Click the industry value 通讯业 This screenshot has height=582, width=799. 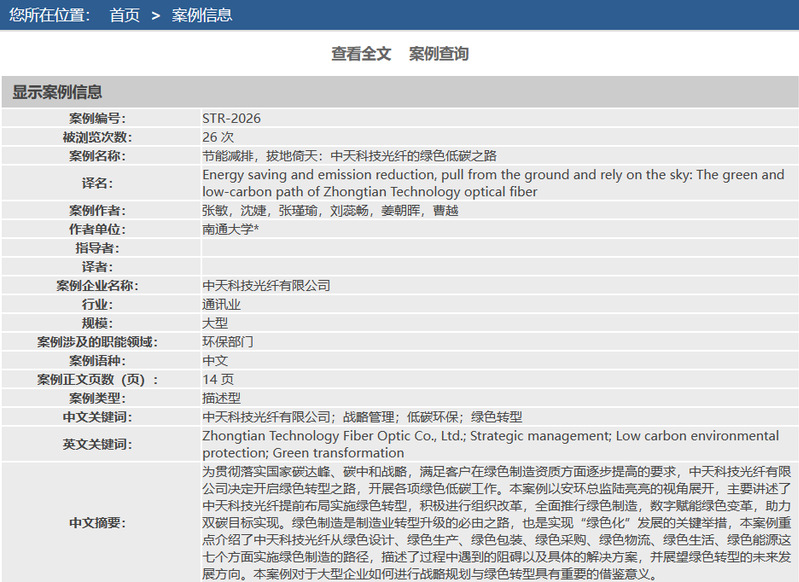tap(221, 304)
